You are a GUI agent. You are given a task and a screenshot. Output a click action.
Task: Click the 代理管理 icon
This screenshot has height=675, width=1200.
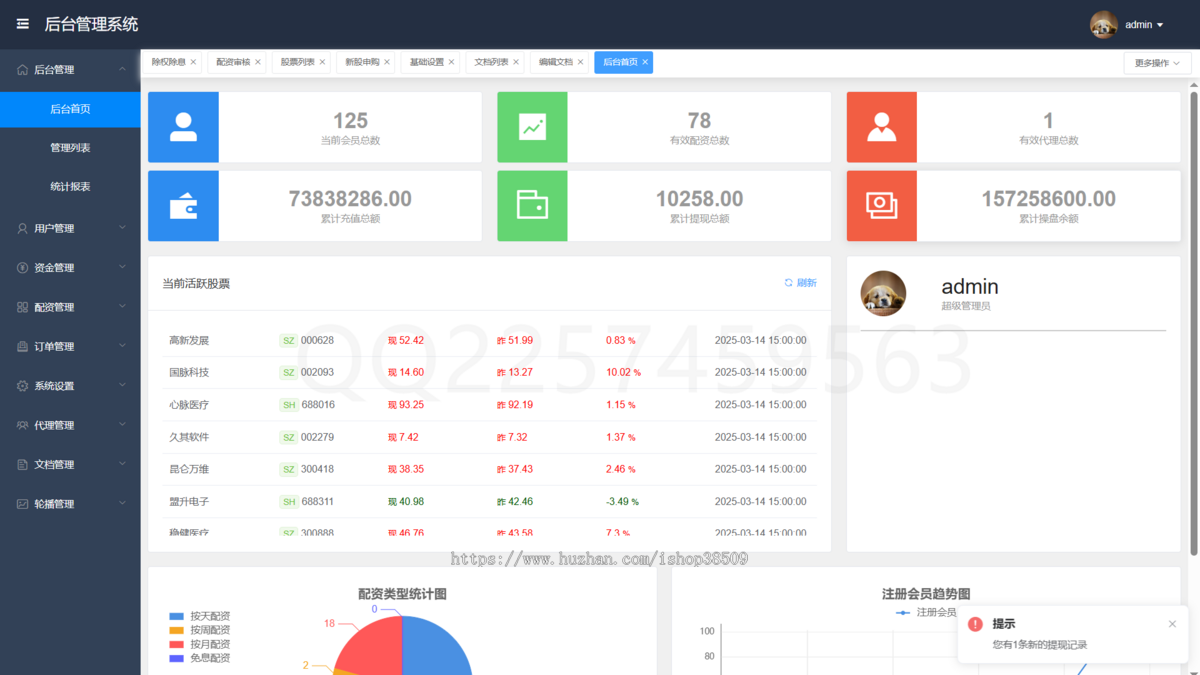coord(23,425)
